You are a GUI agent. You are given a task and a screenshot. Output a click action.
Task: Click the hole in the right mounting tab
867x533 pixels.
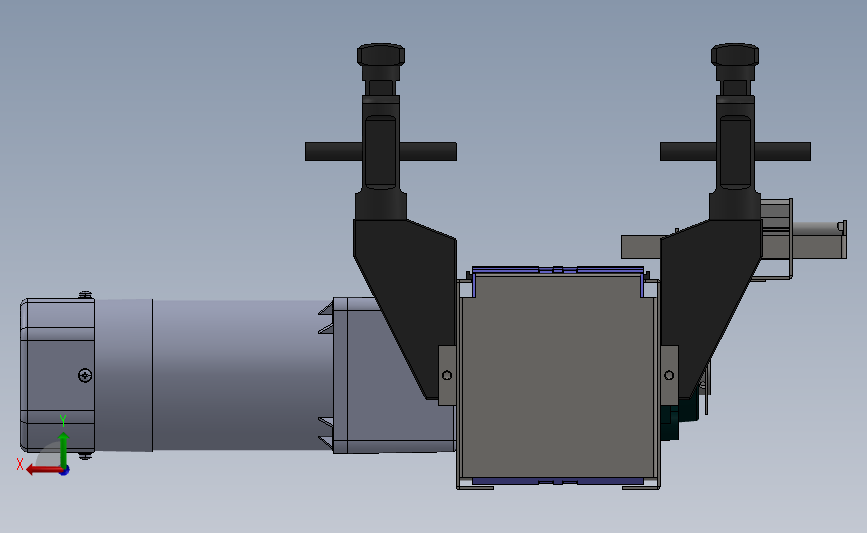669,375
